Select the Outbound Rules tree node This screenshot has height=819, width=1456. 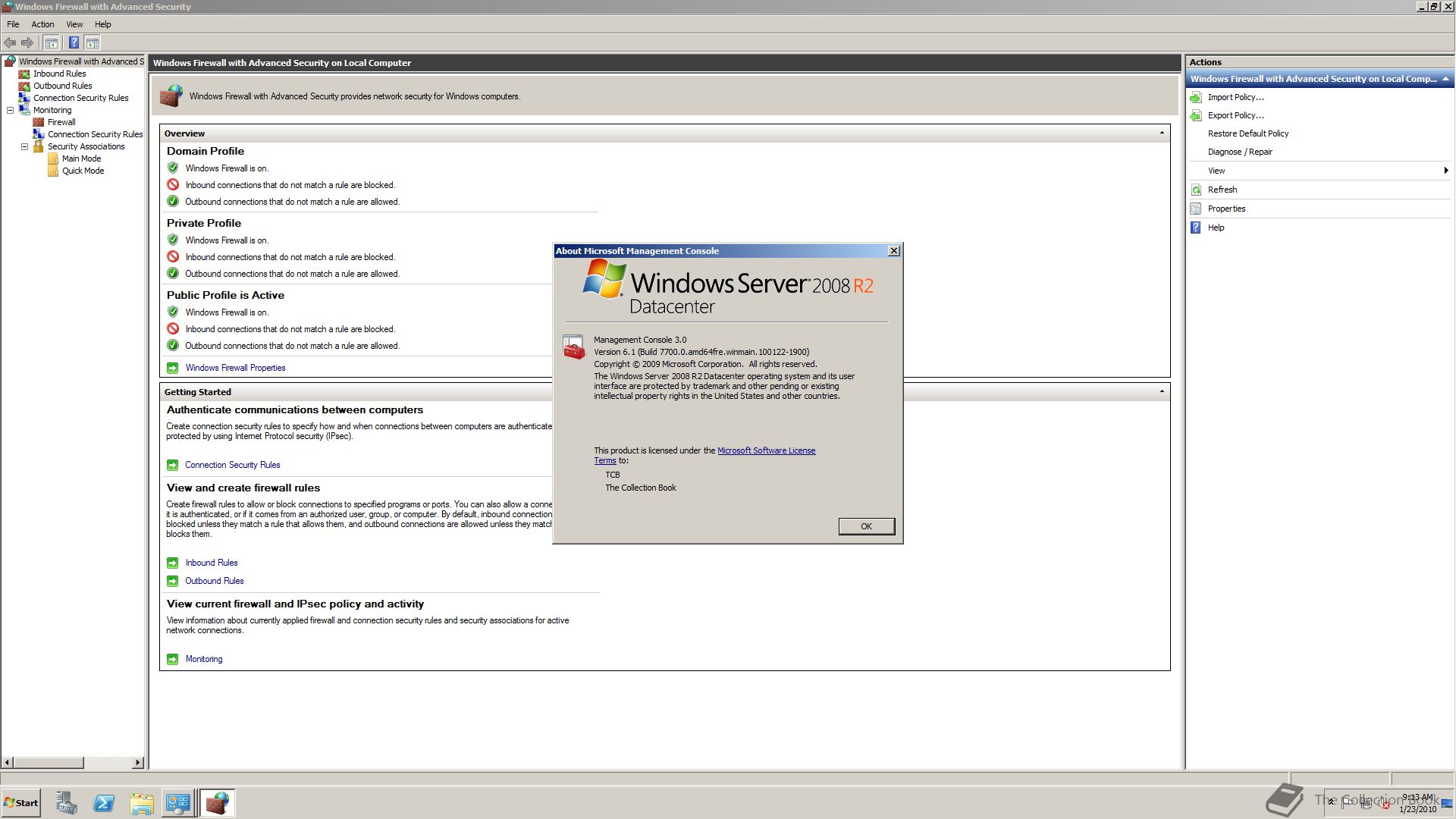click(62, 86)
